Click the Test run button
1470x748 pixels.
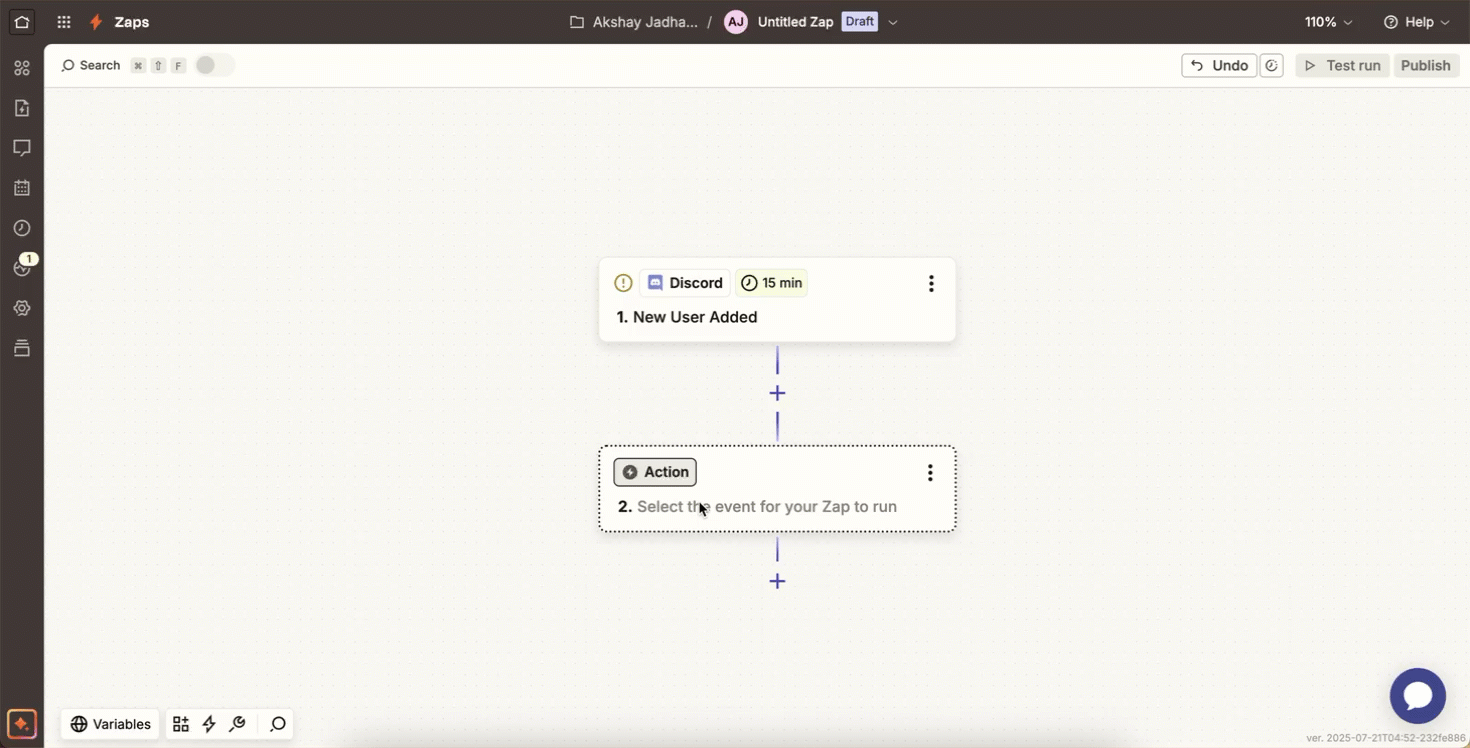(1343, 66)
